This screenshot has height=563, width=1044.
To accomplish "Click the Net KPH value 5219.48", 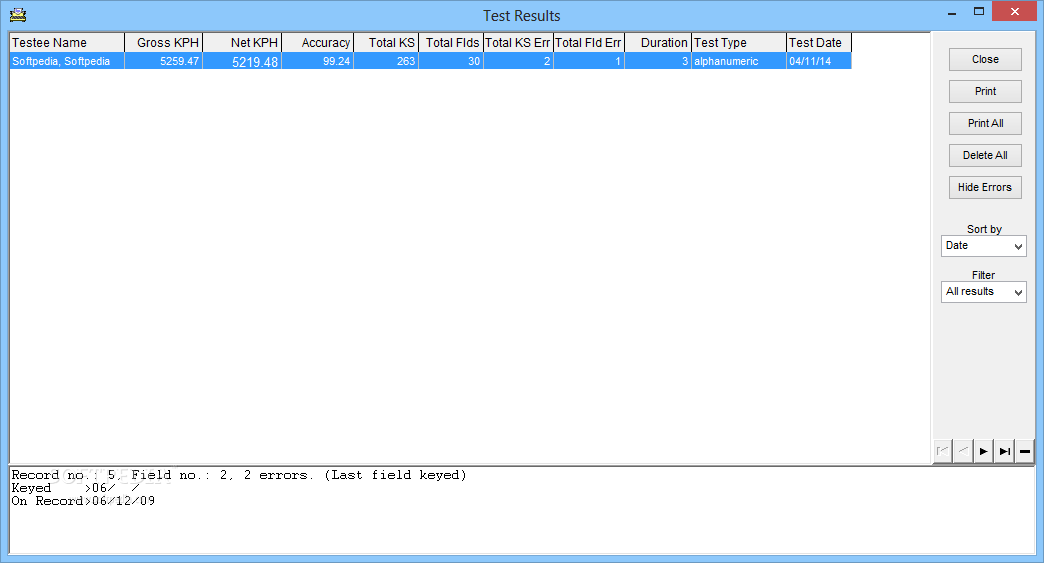I will click(242, 61).
